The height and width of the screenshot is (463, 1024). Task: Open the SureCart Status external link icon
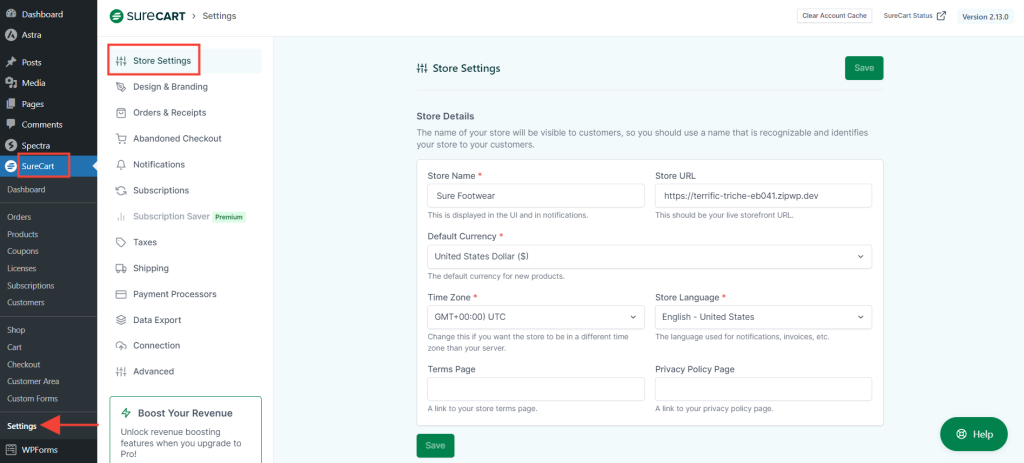click(940, 16)
